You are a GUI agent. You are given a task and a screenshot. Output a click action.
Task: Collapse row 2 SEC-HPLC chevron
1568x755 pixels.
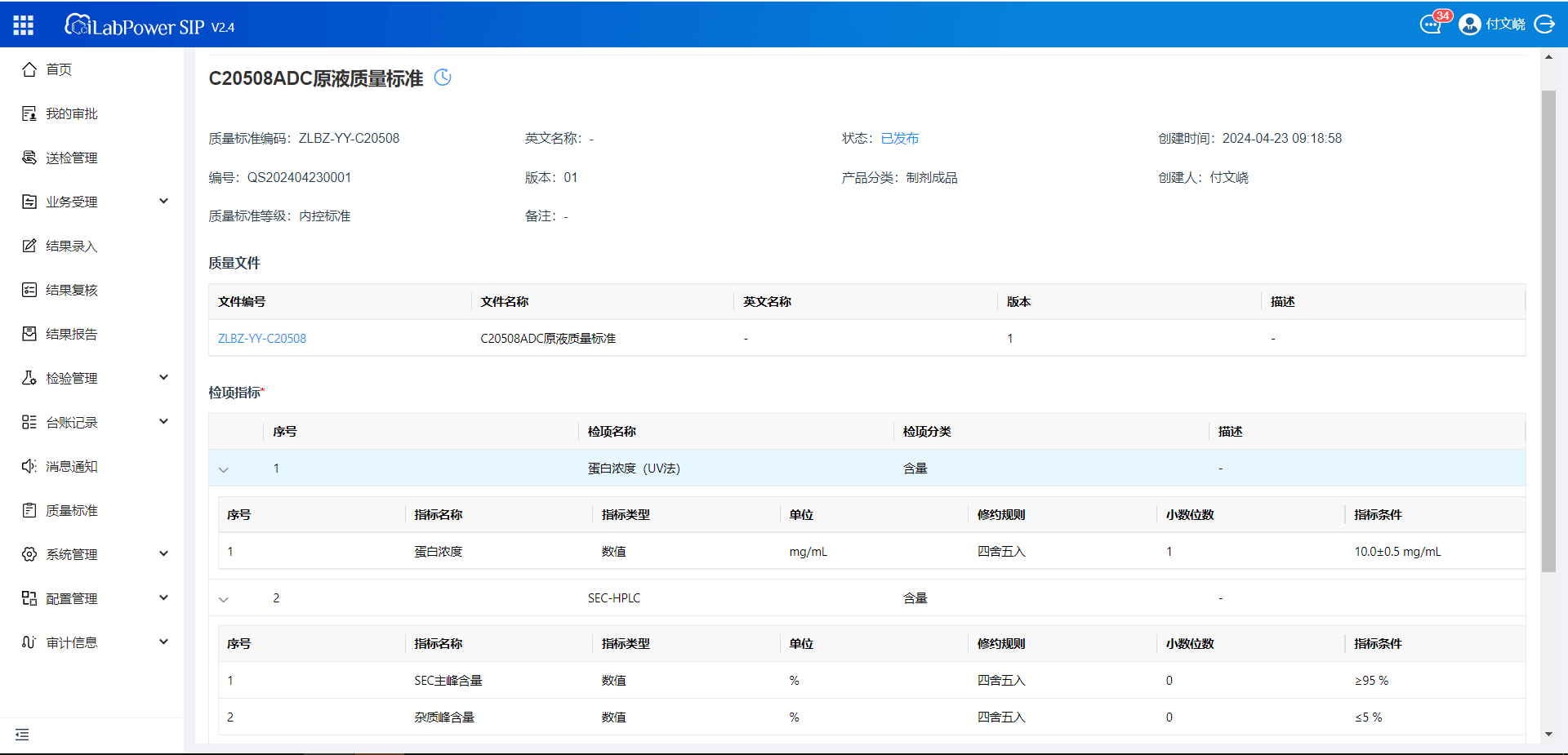pos(224,599)
